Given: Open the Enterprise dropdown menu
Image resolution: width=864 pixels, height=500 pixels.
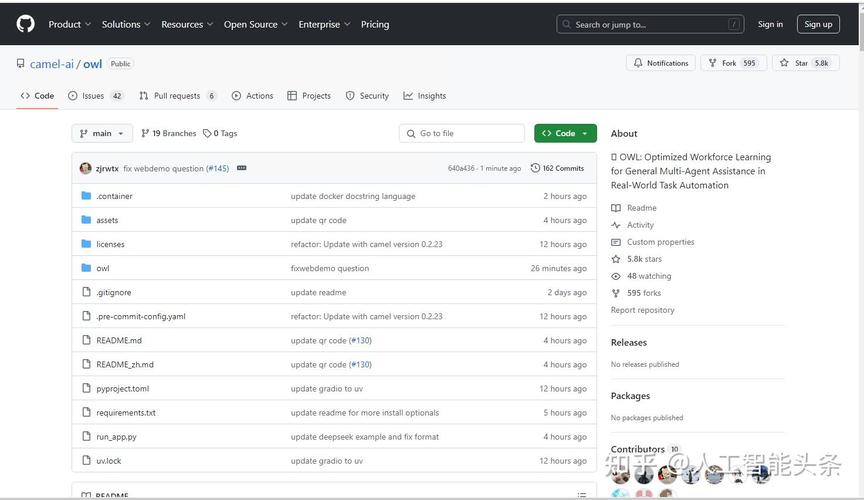Looking at the screenshot, I should tap(324, 24).
